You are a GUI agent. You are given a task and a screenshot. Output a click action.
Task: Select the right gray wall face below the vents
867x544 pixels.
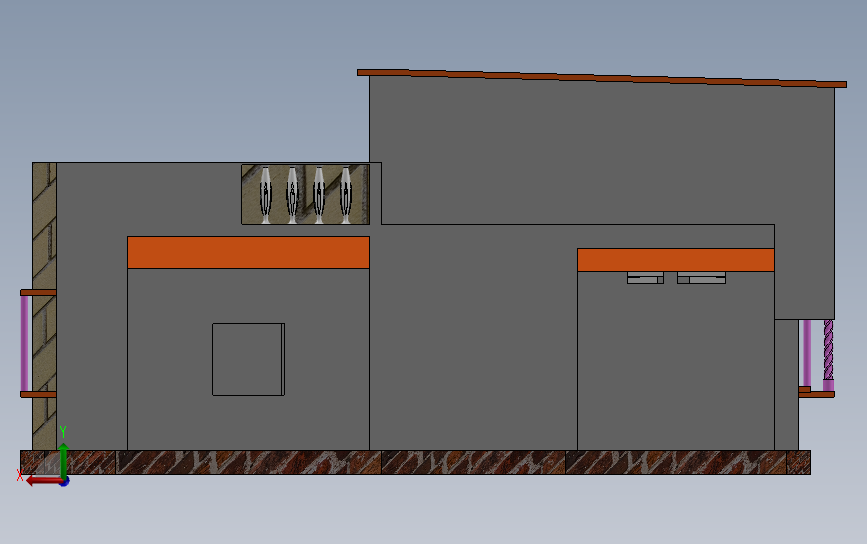[x=676, y=360]
